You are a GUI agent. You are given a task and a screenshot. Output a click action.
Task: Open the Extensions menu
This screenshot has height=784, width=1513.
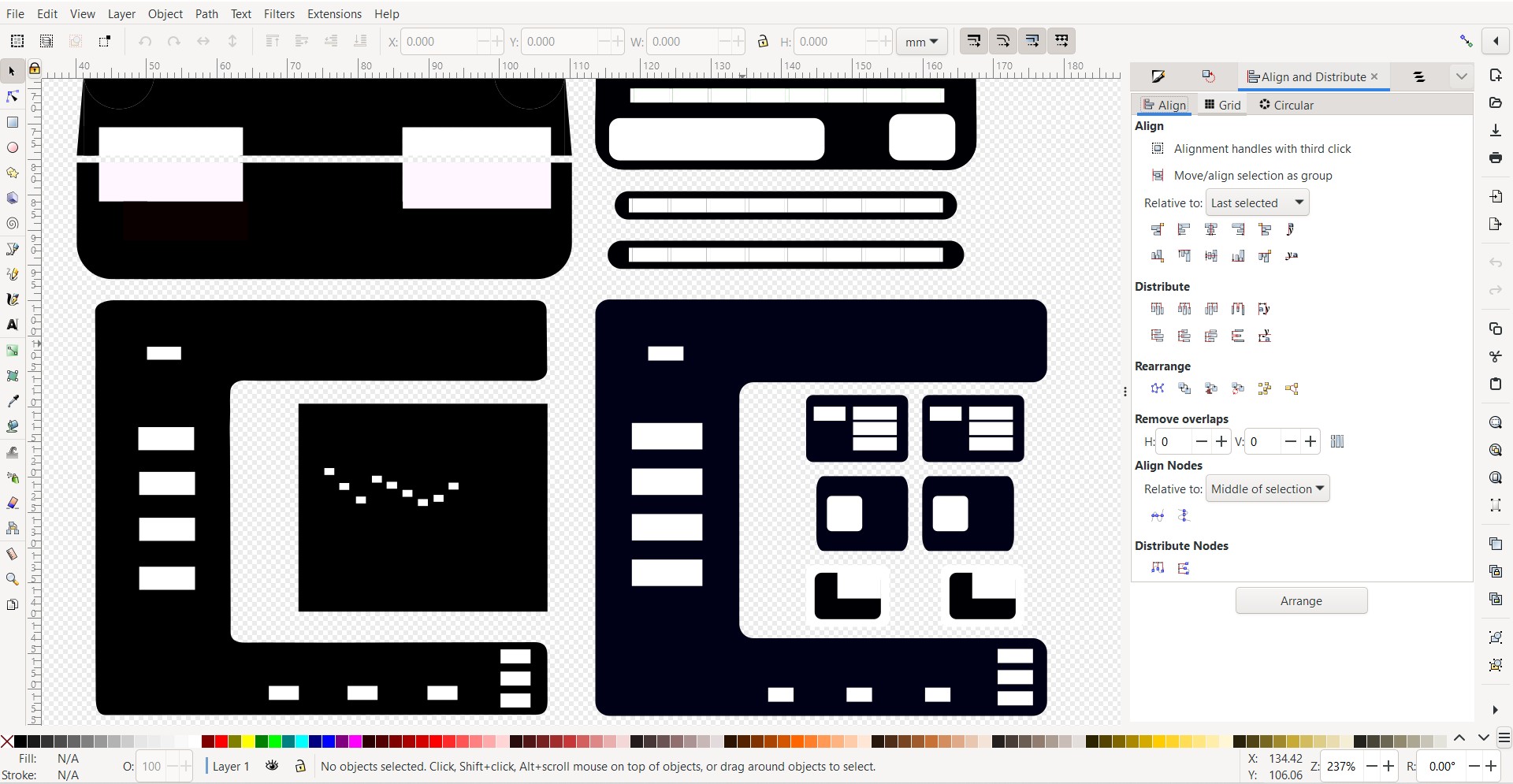[334, 13]
